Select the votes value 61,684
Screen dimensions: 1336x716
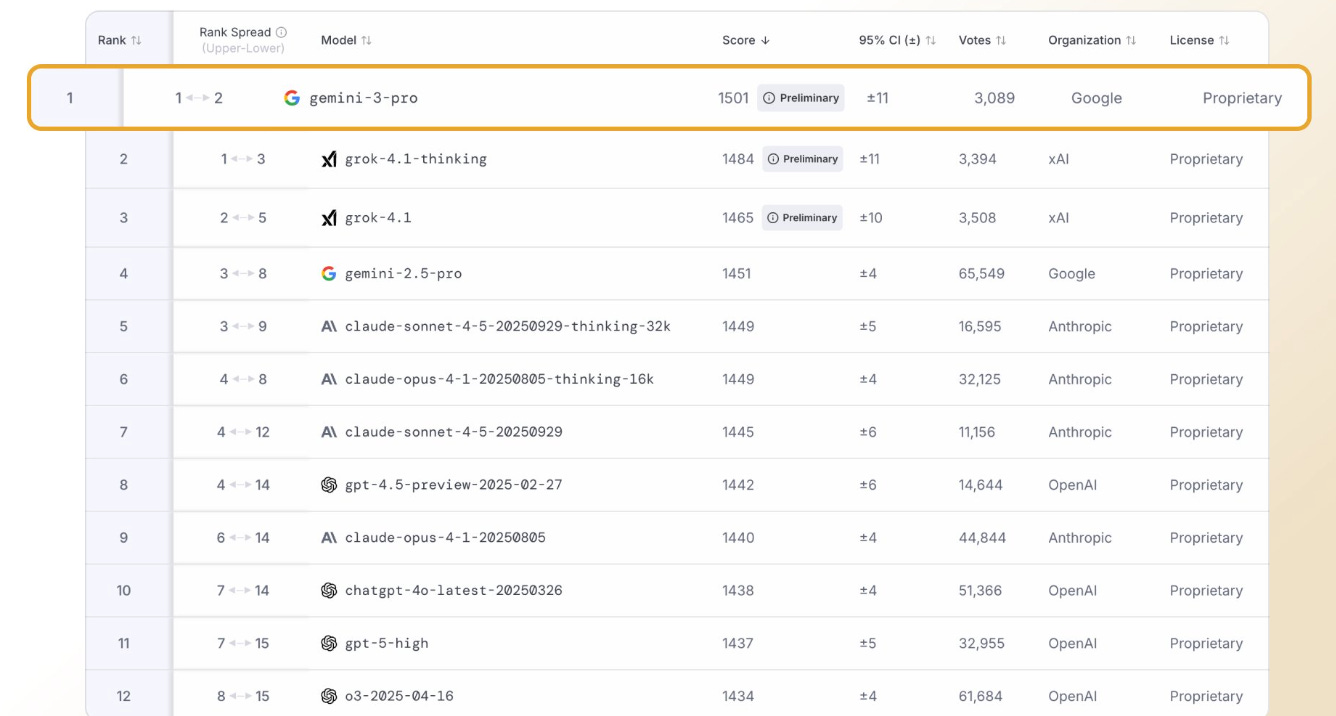(x=981, y=696)
